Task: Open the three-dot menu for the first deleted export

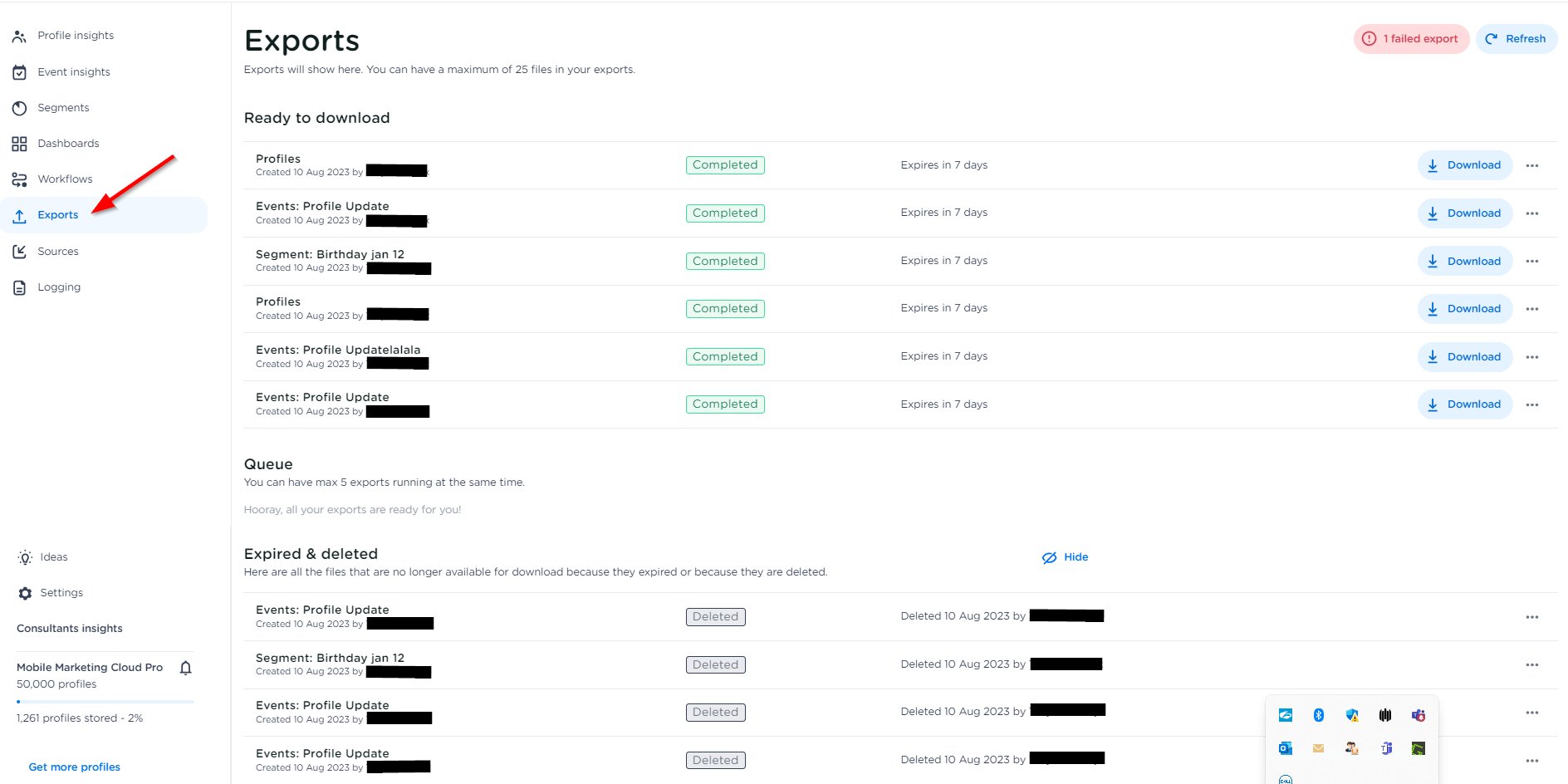Action: click(1532, 617)
